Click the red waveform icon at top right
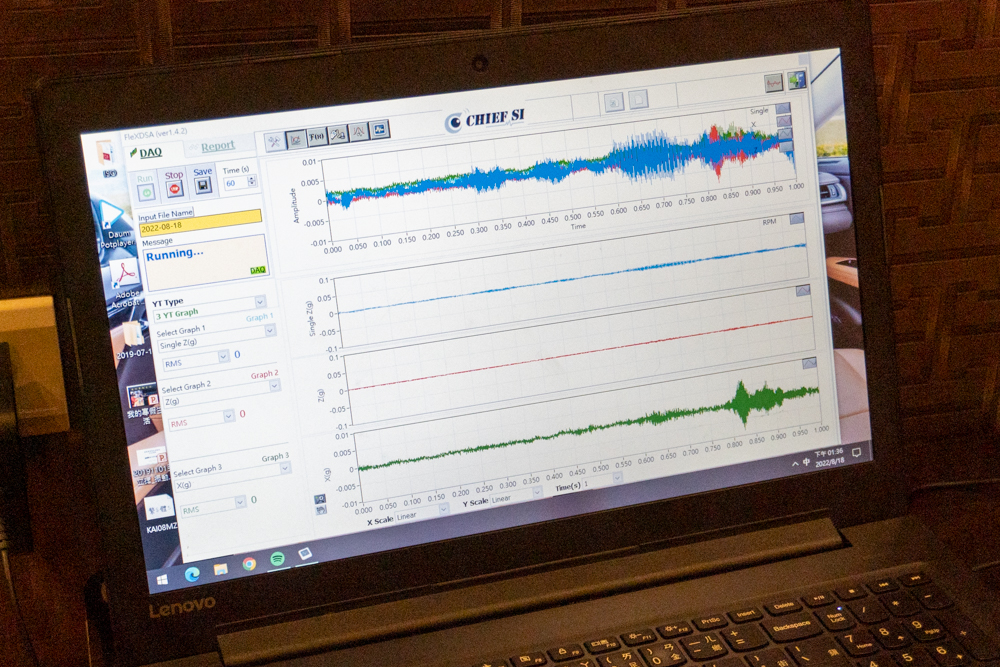 pos(774,83)
